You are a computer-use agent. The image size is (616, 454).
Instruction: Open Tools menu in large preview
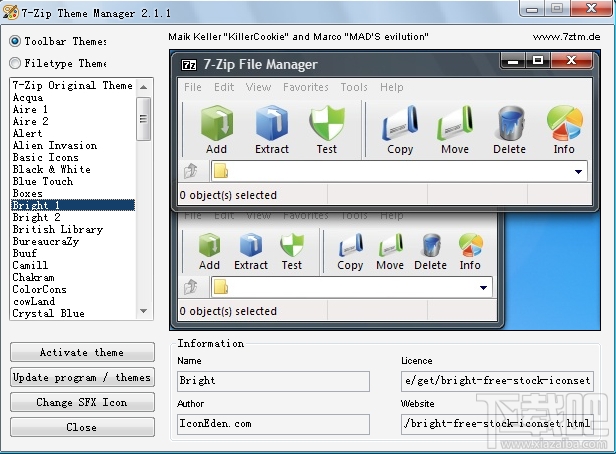click(x=354, y=87)
